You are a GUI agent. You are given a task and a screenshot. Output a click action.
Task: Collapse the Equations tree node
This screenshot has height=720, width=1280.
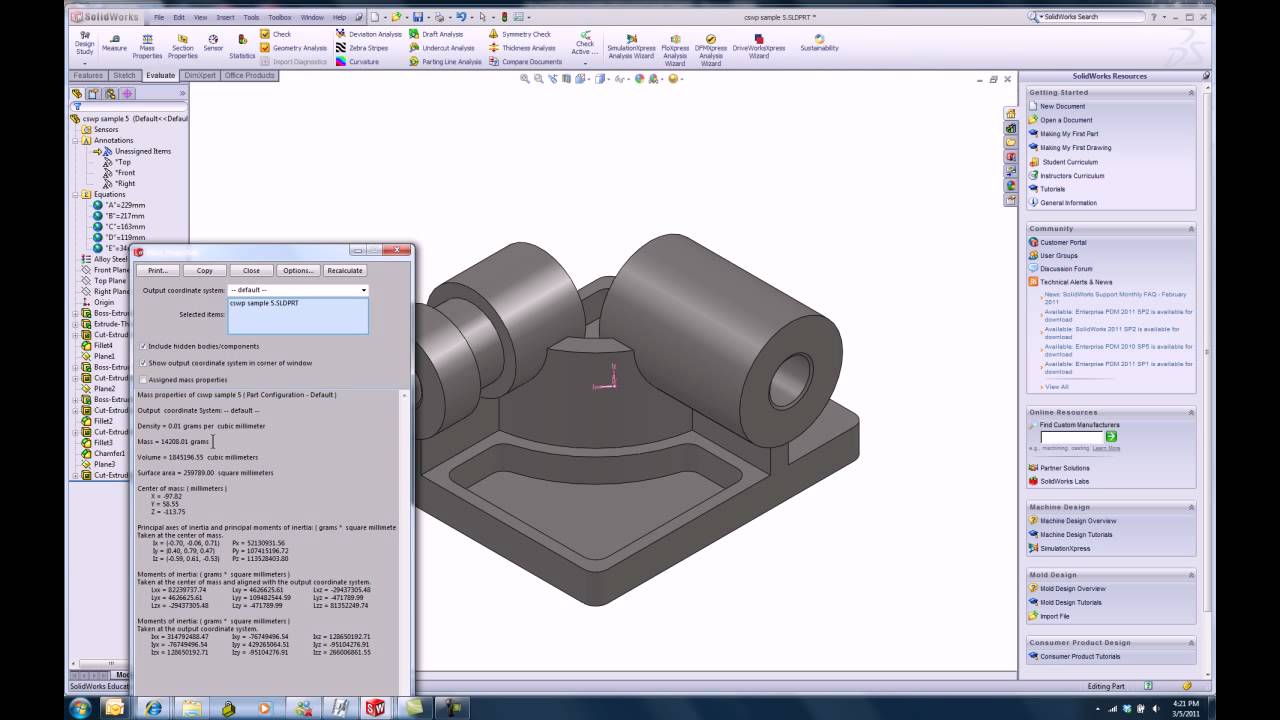76,194
